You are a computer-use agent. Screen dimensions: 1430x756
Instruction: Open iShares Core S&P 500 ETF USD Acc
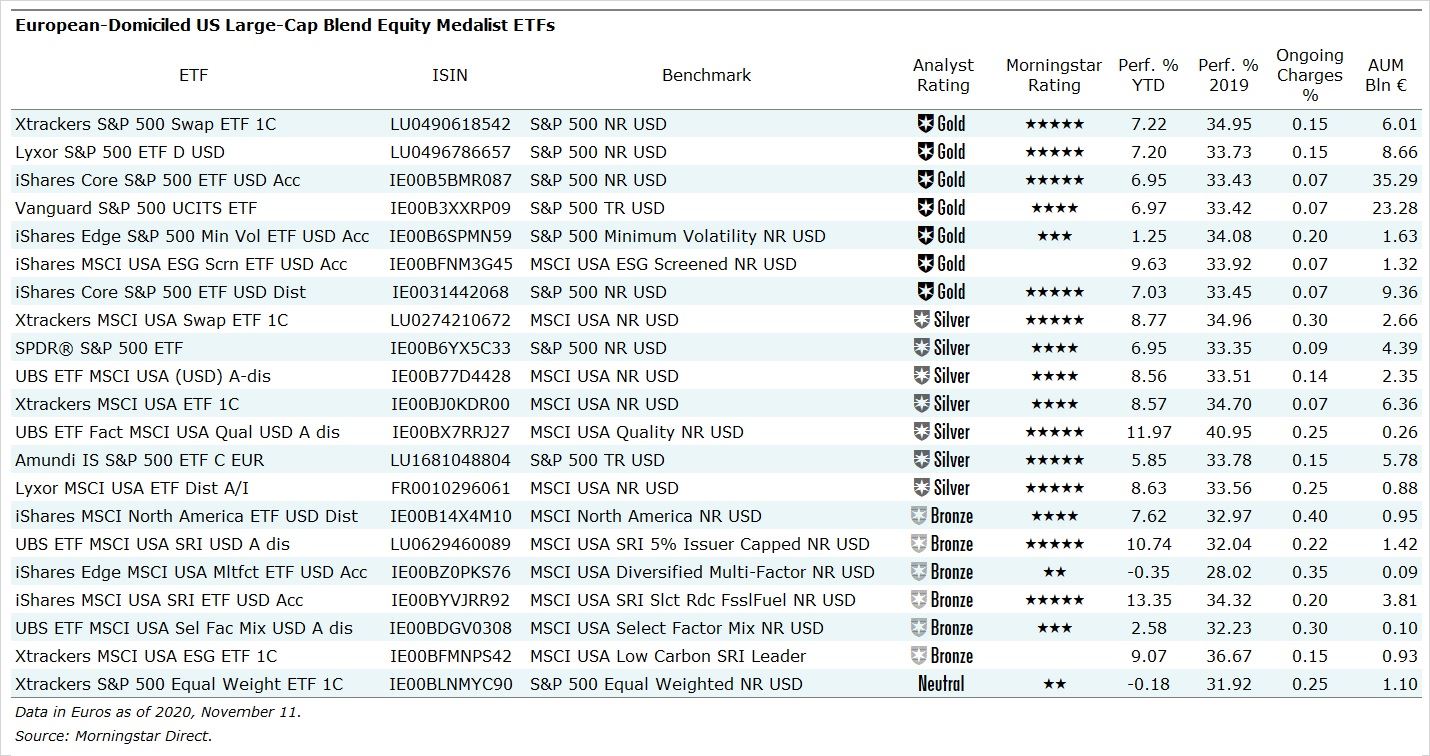158,180
